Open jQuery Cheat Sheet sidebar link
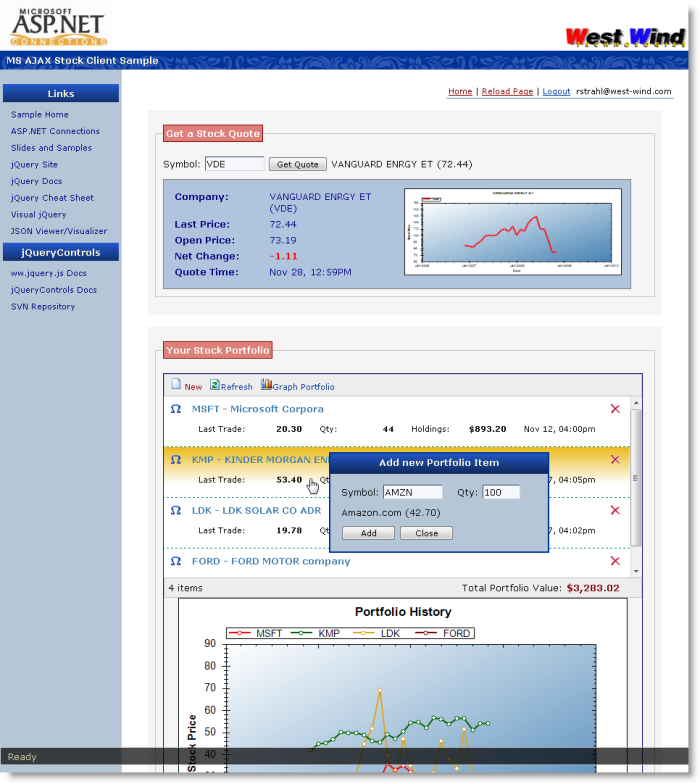Screen dimensions: 700x784 (x=52, y=198)
